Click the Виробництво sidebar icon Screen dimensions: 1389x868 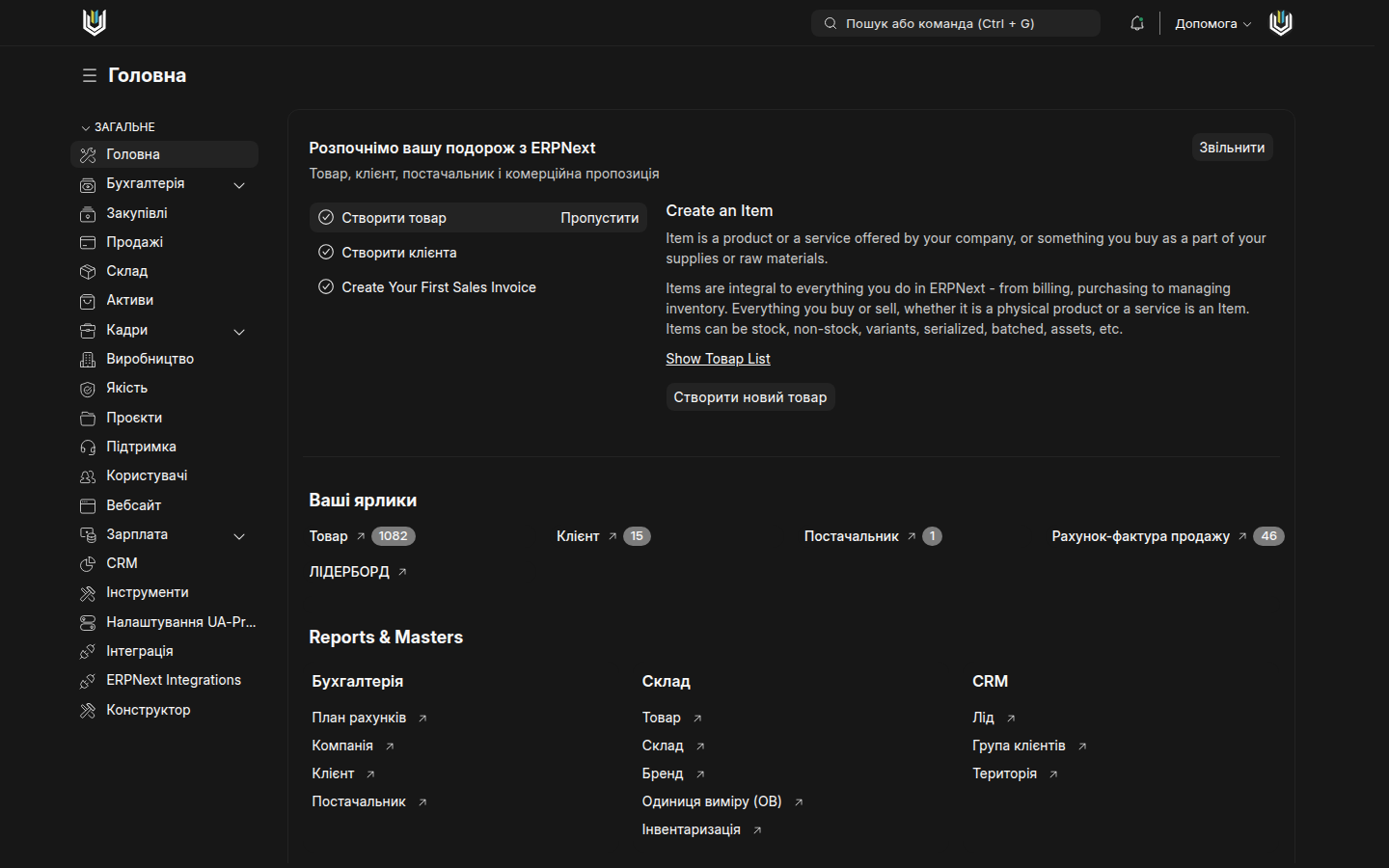(x=88, y=360)
